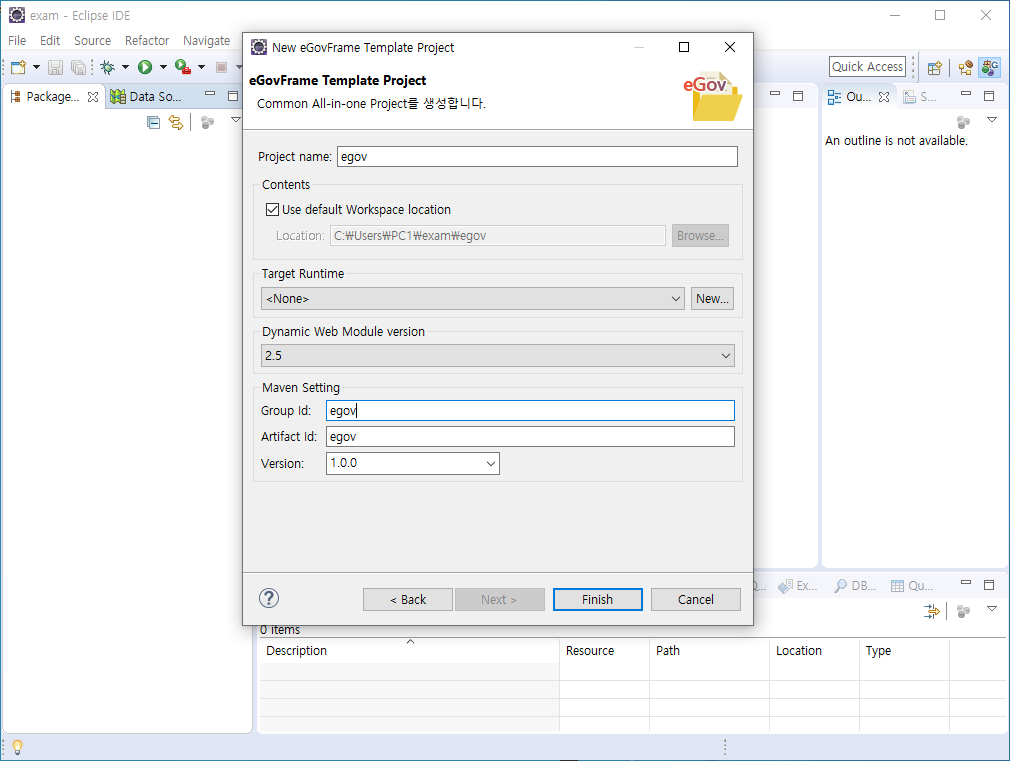Close the Package Explorer tab

point(93,97)
